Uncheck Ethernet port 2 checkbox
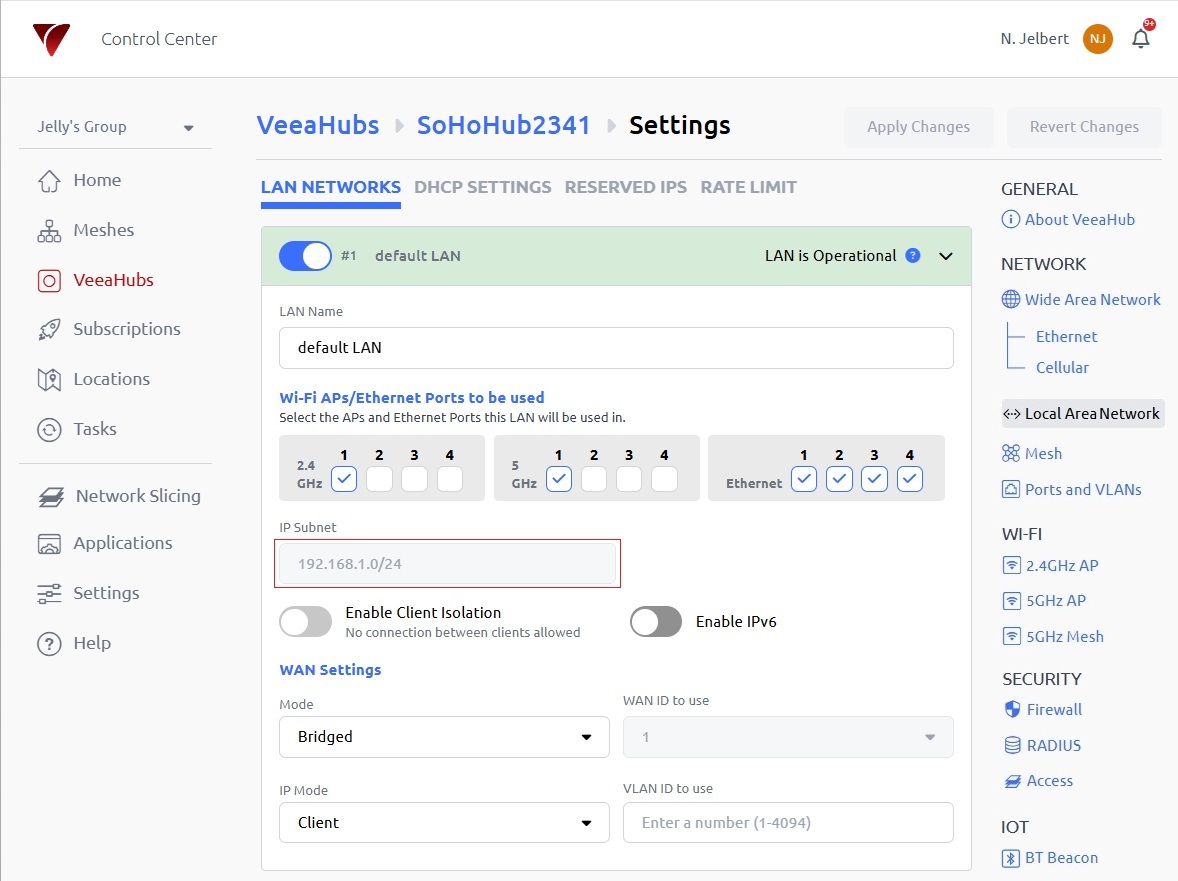The width and height of the screenshot is (1178, 881). [839, 479]
